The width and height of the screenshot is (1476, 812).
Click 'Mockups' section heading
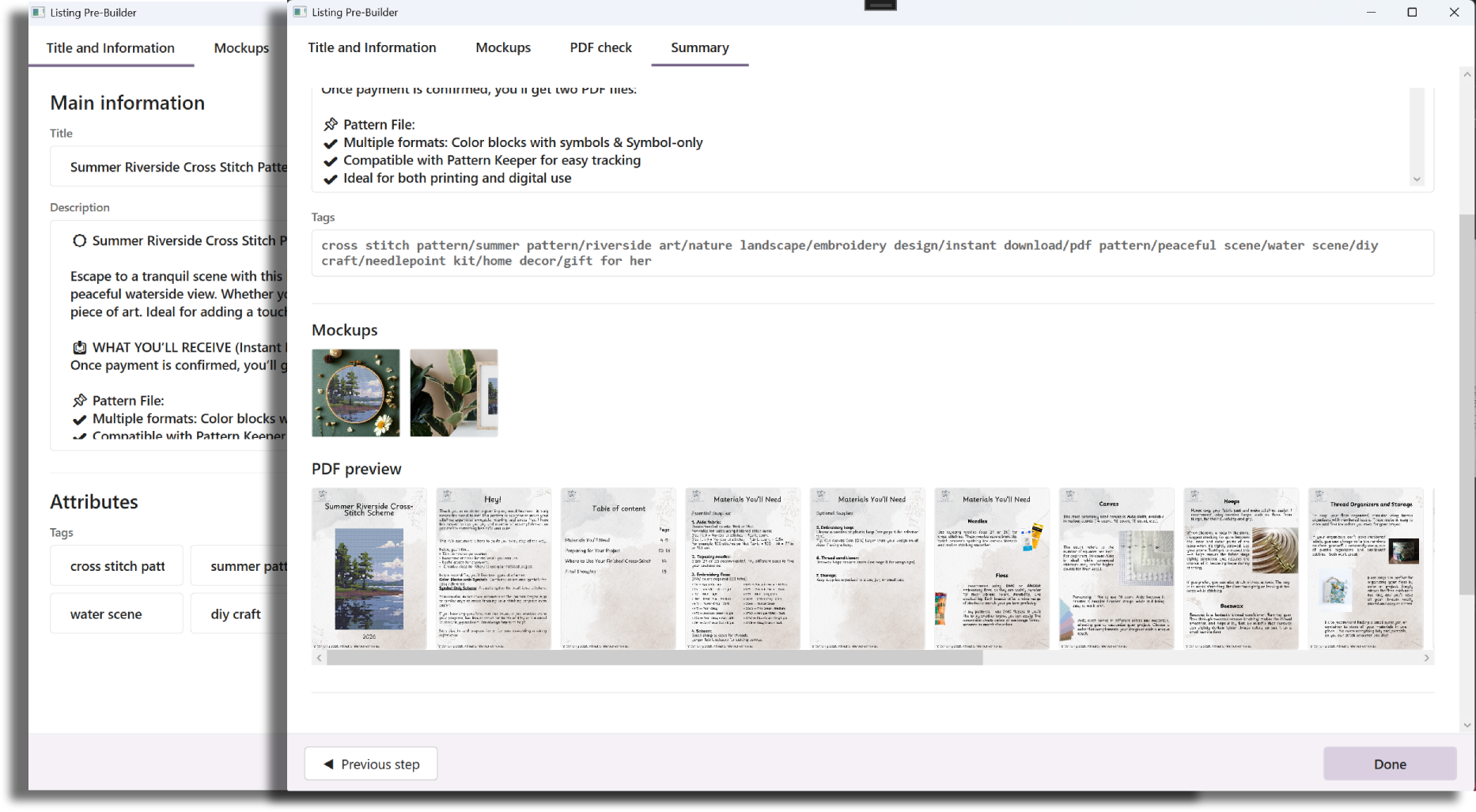click(345, 330)
